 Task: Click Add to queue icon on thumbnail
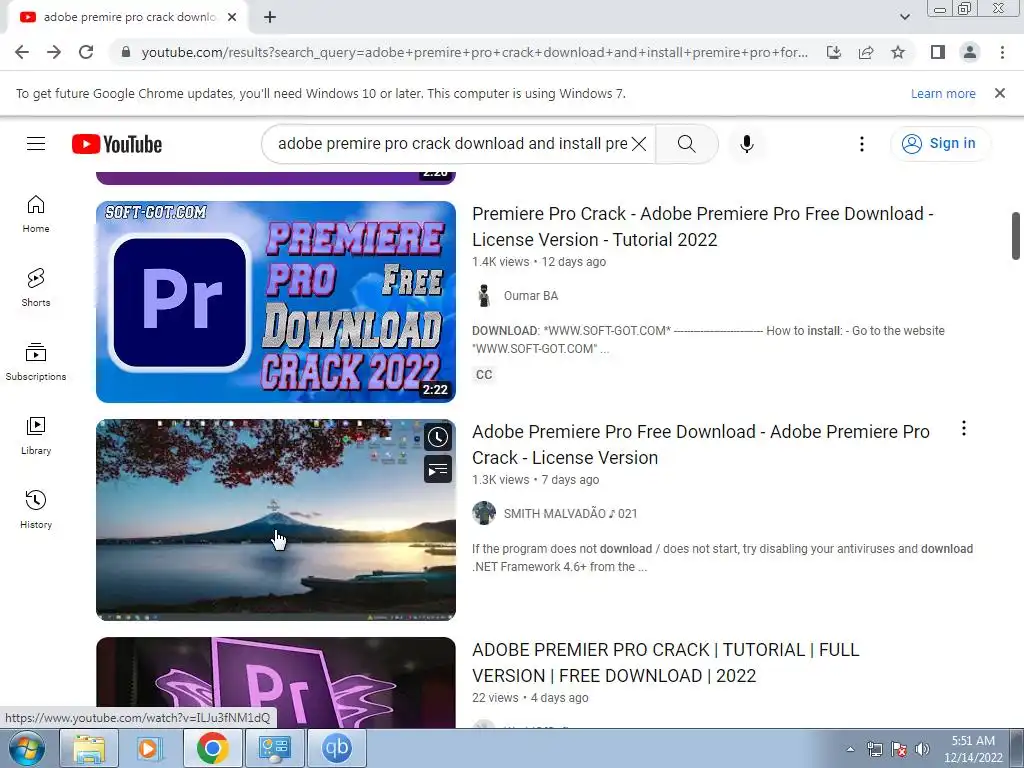[438, 470]
